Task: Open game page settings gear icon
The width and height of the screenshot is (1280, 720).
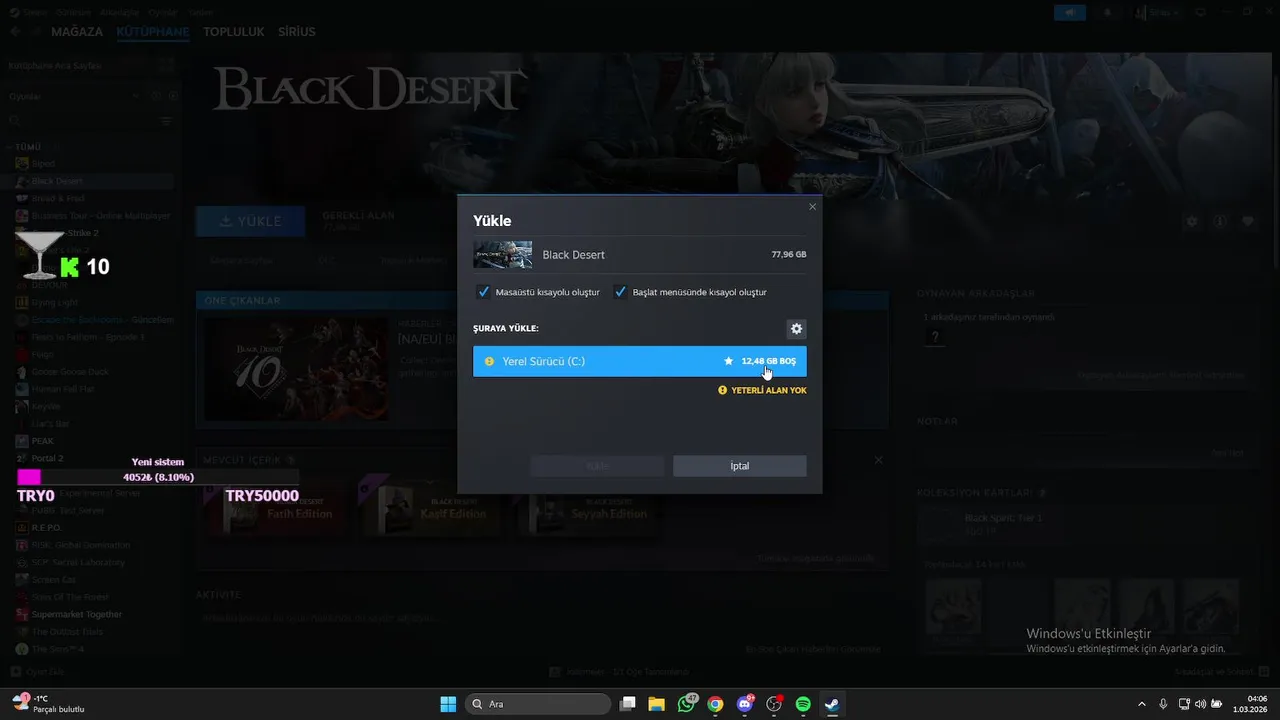Action: click(1191, 221)
